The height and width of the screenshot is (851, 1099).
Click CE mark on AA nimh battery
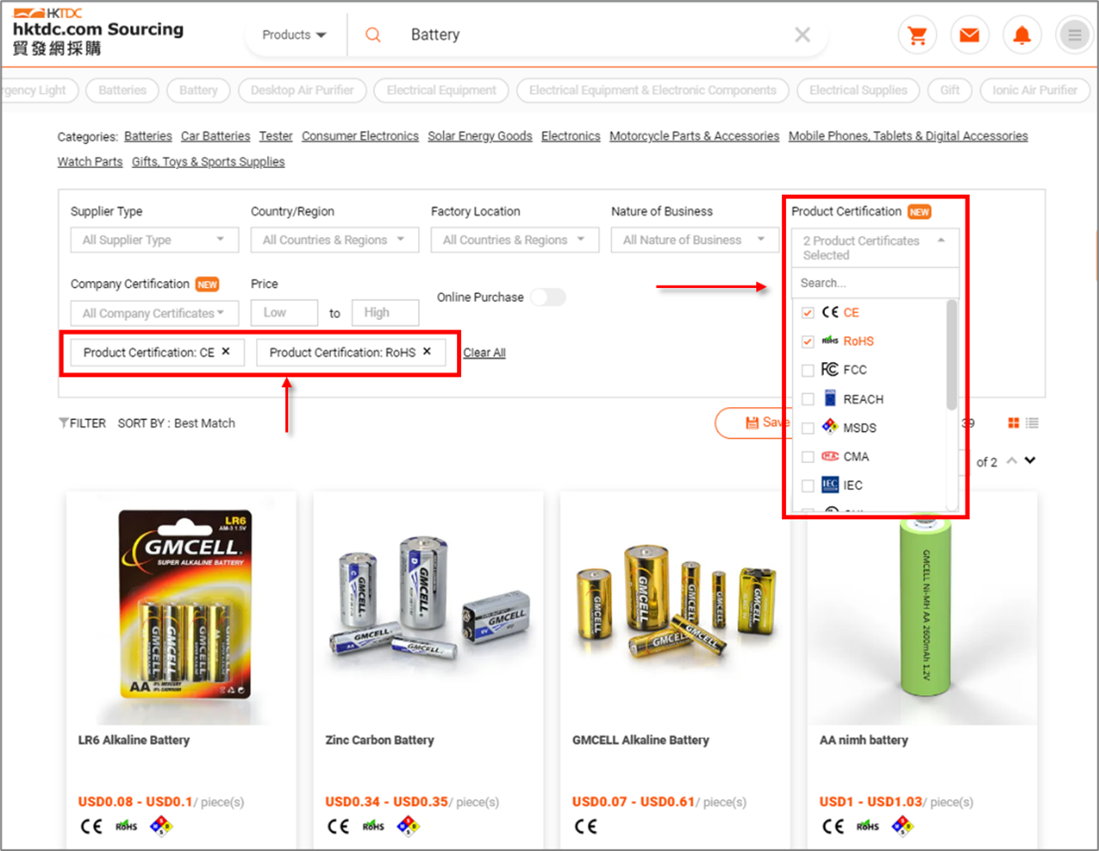[x=833, y=826]
